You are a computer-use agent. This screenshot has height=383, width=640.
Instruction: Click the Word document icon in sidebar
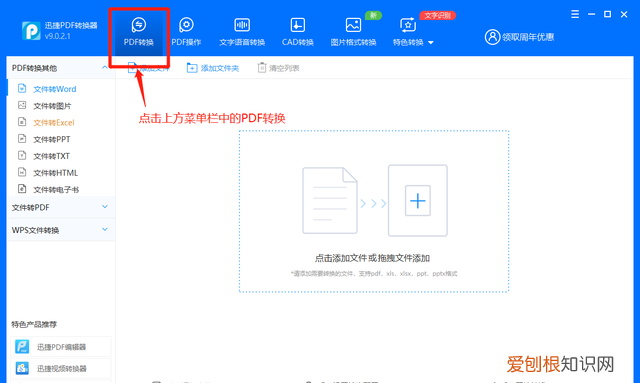click(22, 88)
